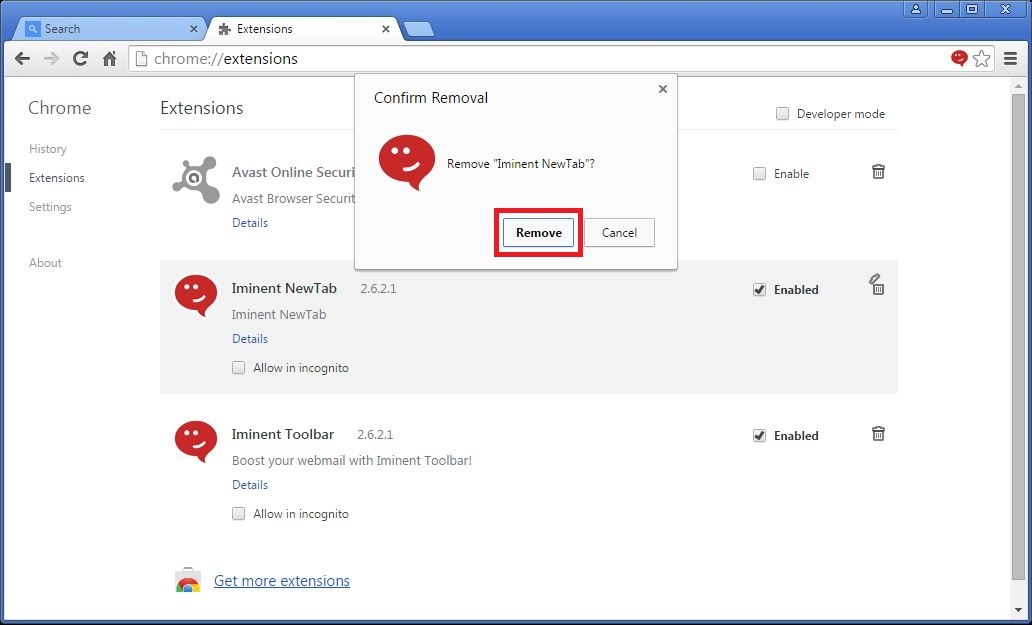The width and height of the screenshot is (1032, 625).
Task: Open the Chrome user profile button
Action: tap(916, 9)
